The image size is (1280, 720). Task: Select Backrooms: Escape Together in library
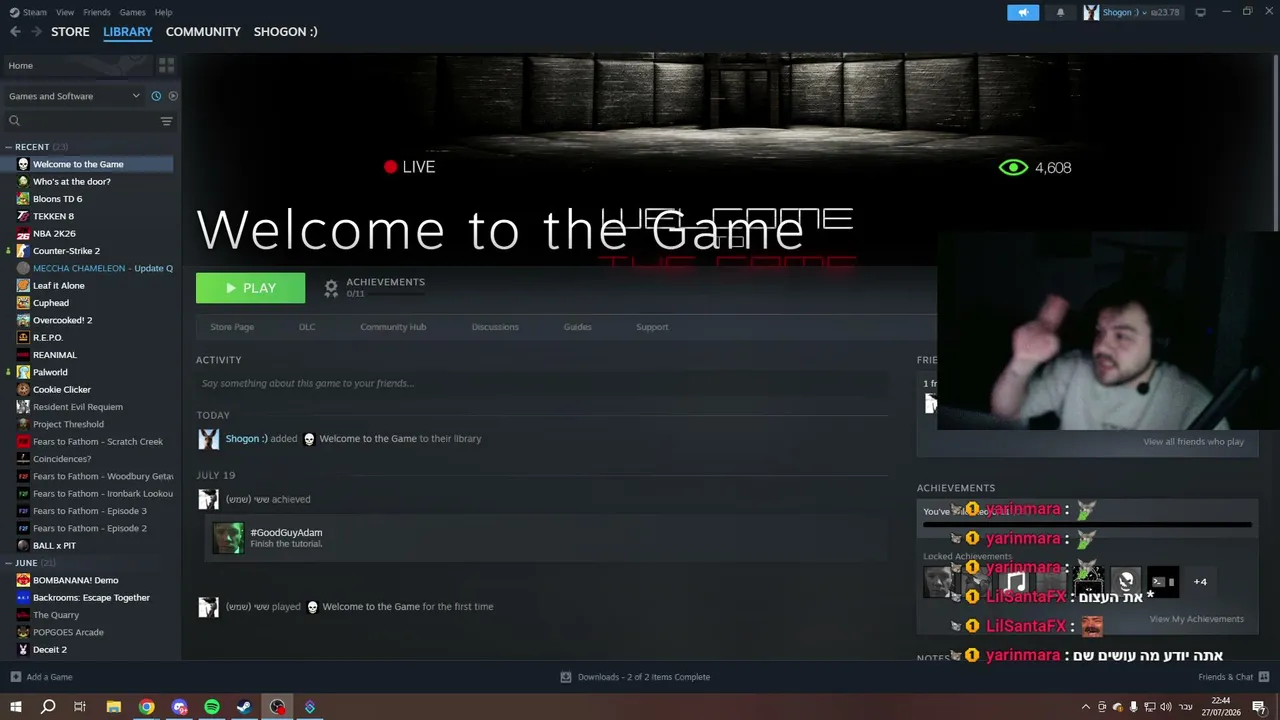(x=91, y=598)
